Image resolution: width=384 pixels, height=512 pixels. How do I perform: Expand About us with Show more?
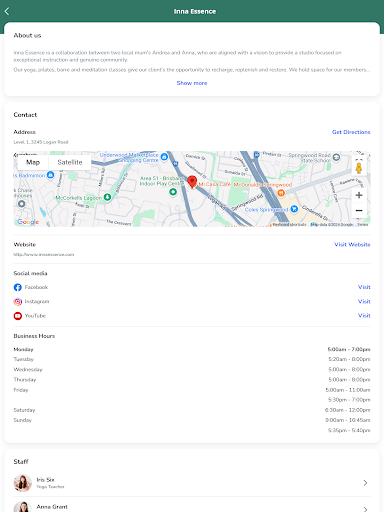(x=192, y=83)
